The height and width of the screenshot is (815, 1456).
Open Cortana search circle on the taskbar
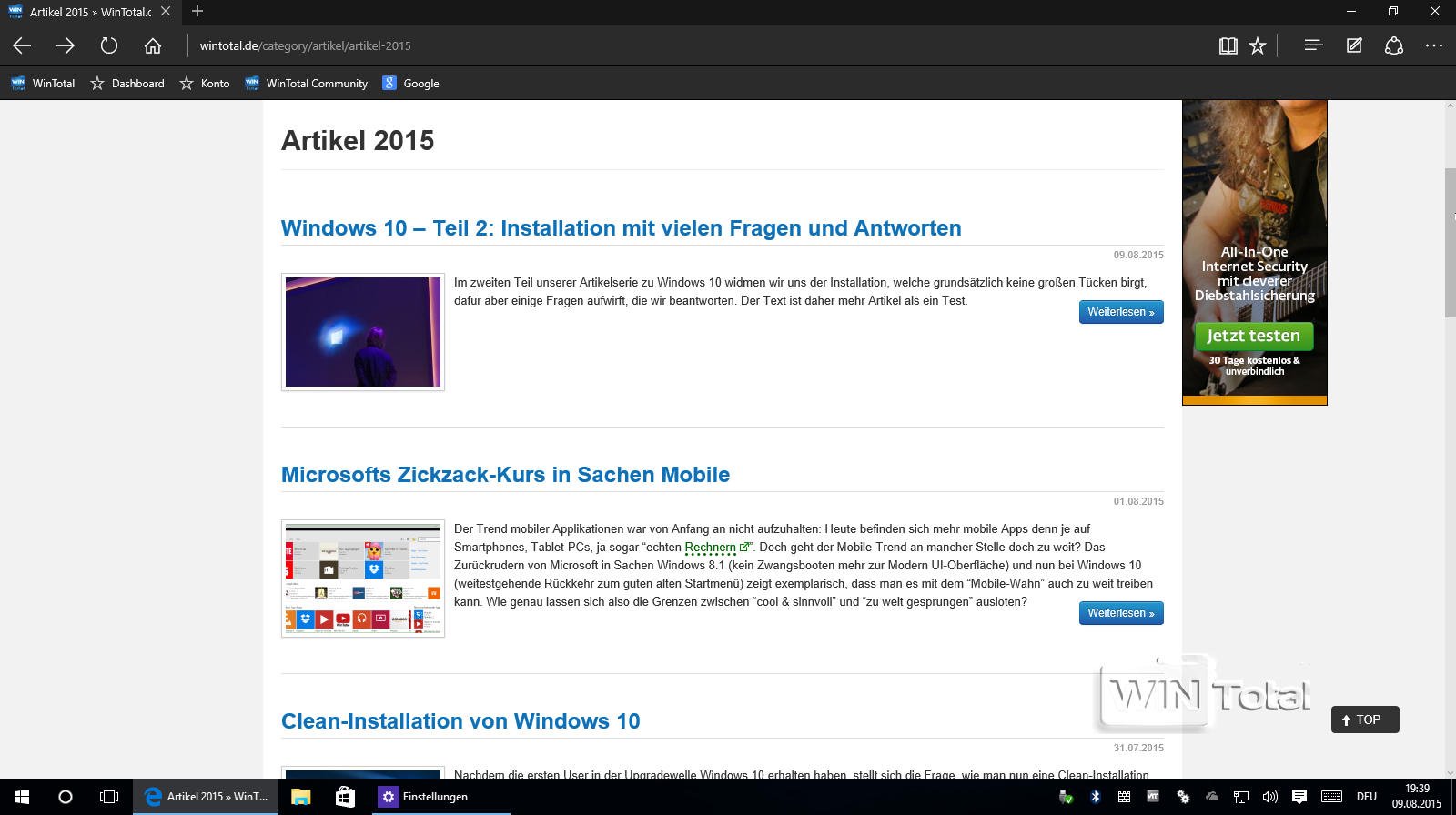(66, 797)
